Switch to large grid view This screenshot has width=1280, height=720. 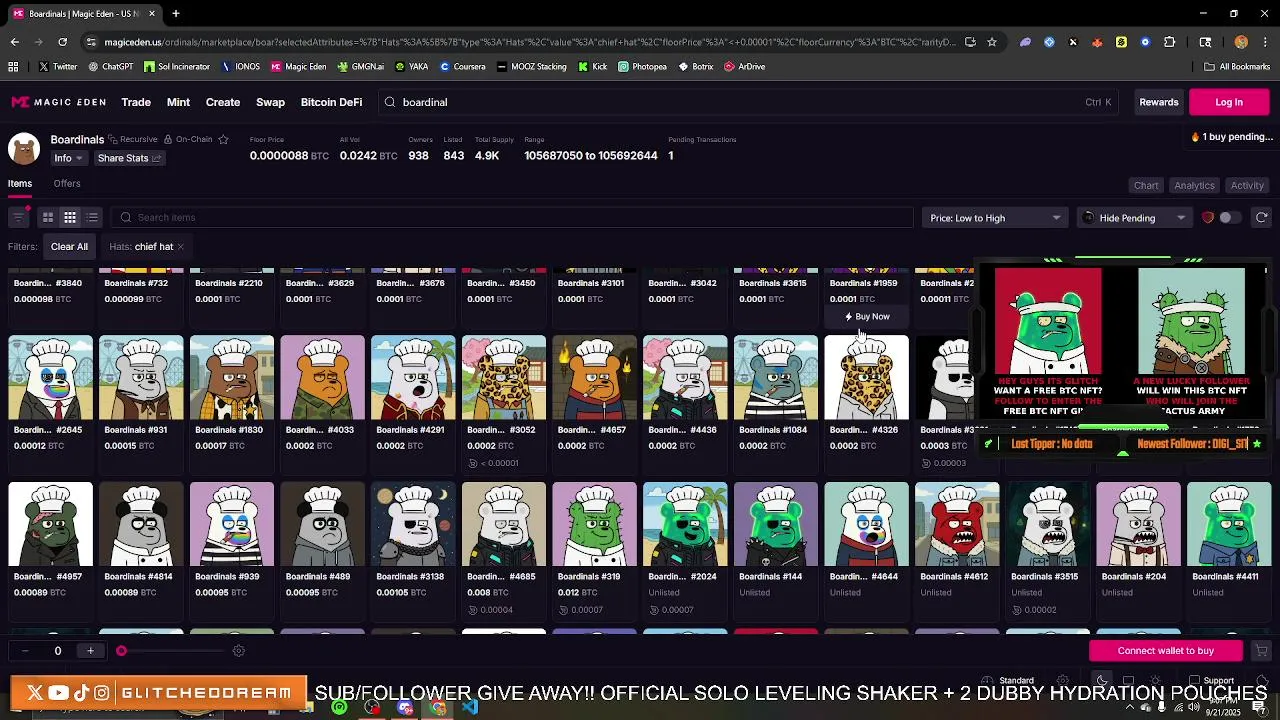pyautogui.click(x=48, y=217)
